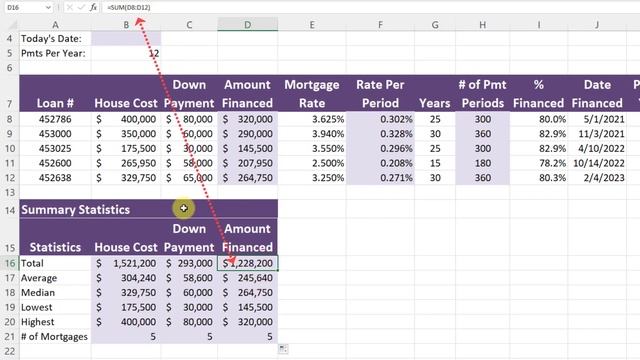Click amount financed 207,950 in row 11
The image size is (640, 360).
247,163
